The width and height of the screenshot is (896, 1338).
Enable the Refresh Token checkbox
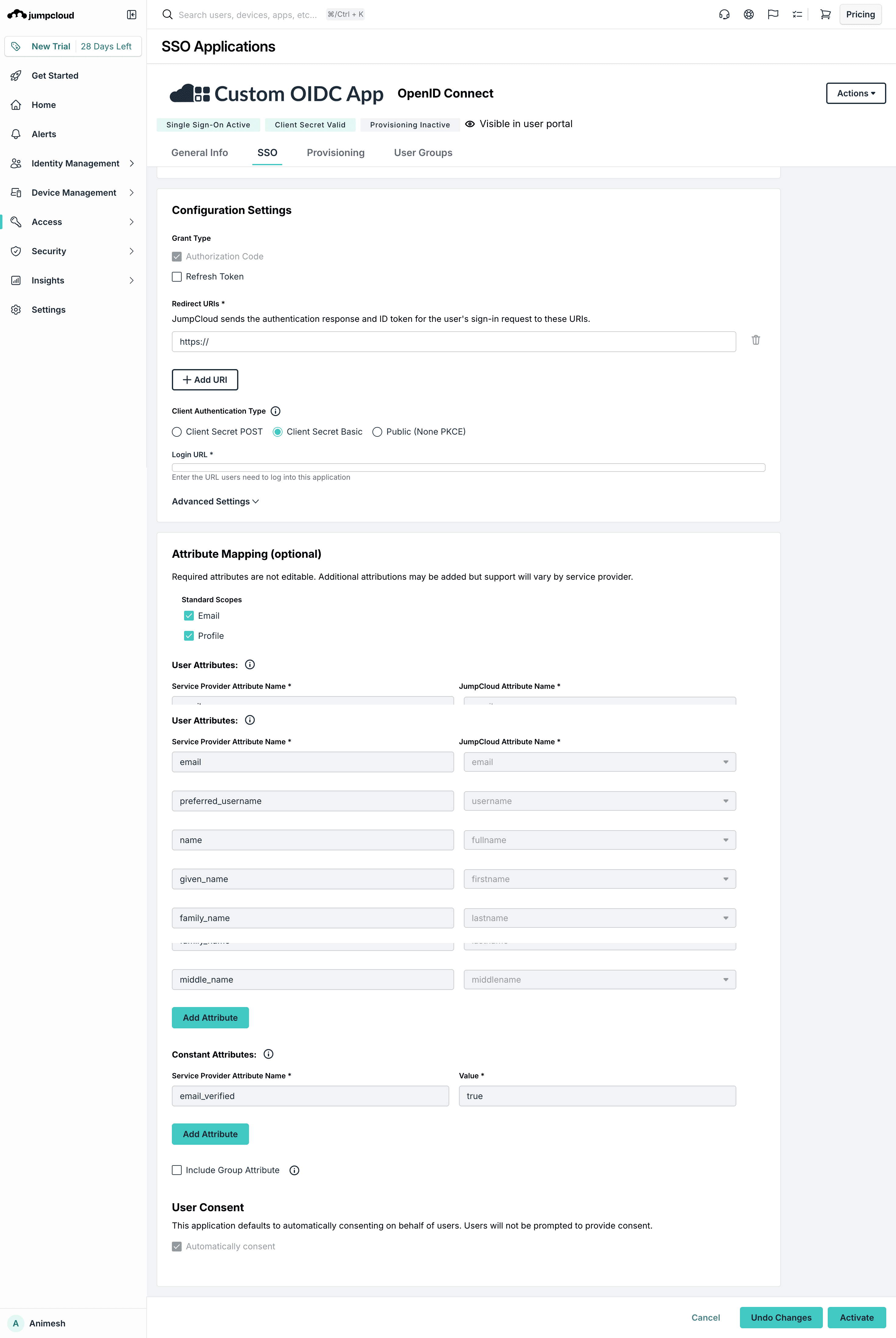[x=176, y=276]
